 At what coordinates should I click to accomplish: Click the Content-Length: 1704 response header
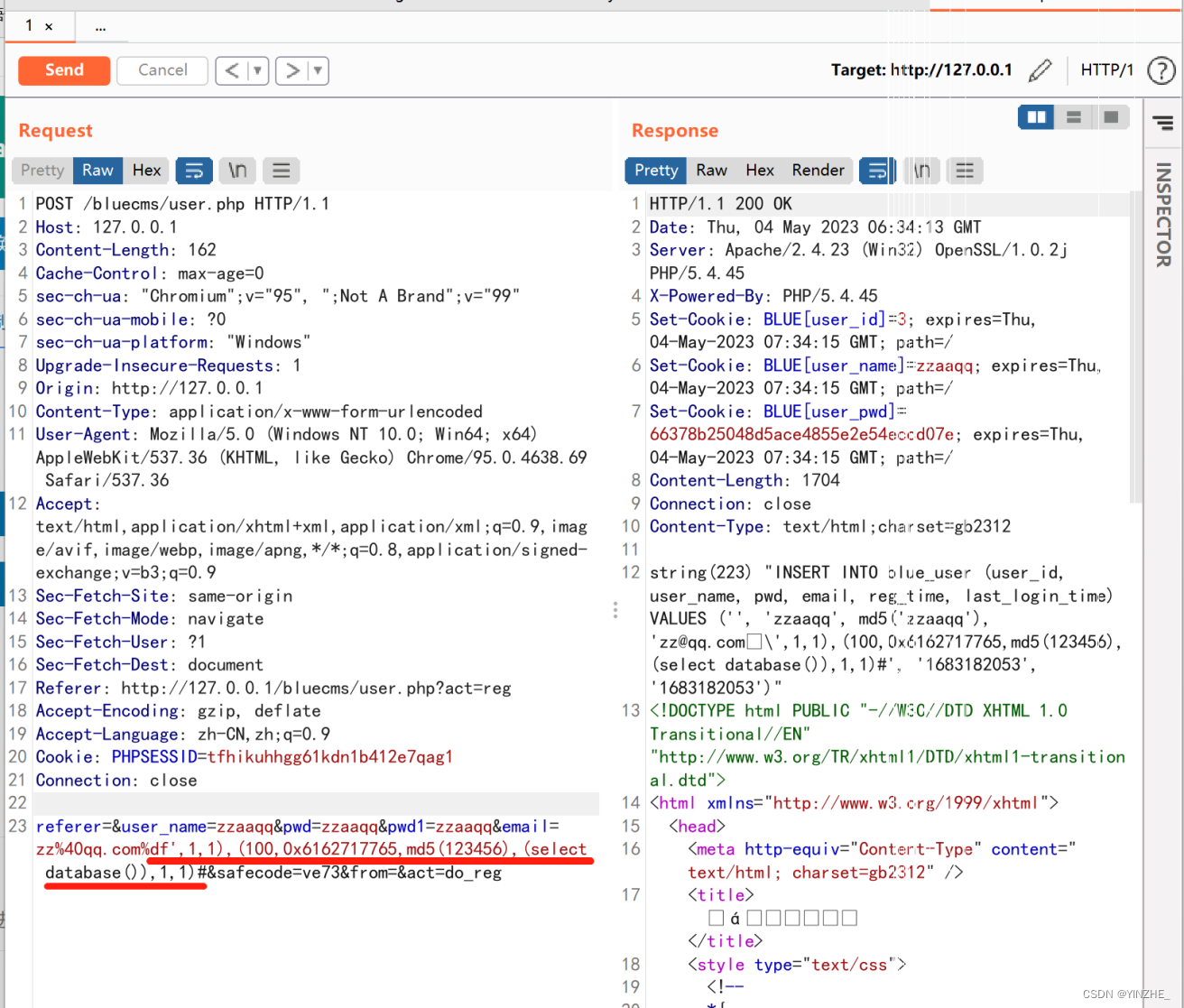[745, 481]
